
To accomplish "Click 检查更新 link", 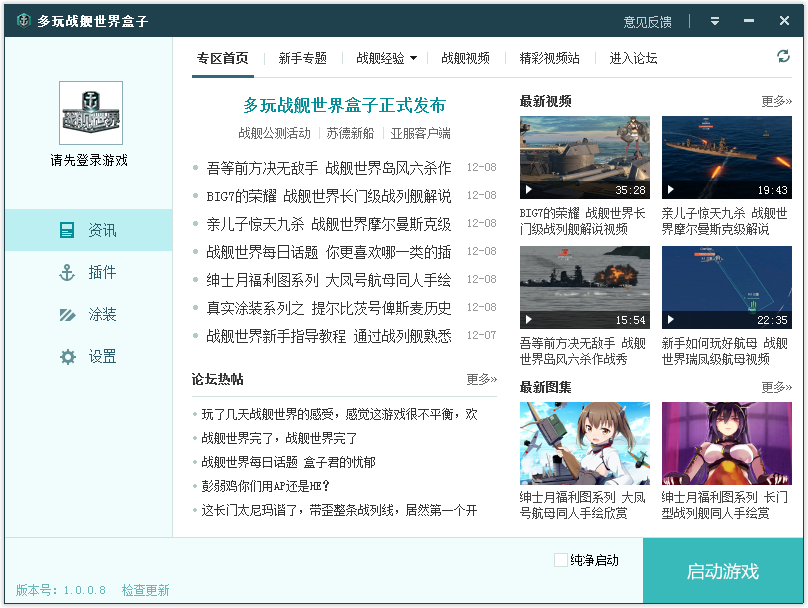I will pos(146,590).
